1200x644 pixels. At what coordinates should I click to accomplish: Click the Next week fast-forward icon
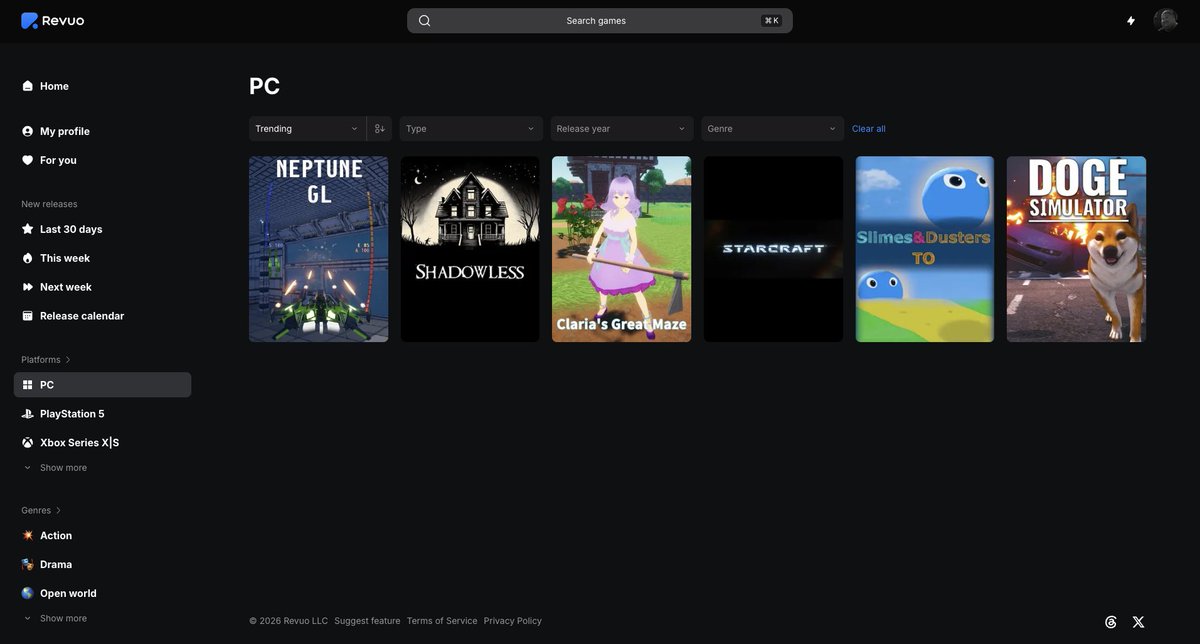coord(27,287)
